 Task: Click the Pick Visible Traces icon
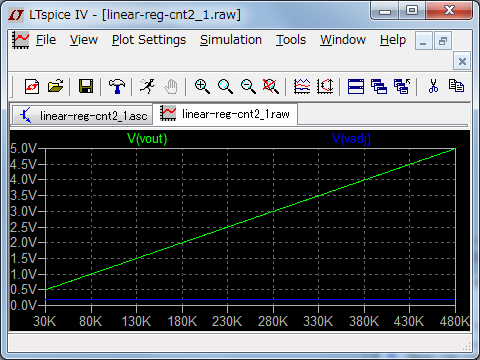click(x=302, y=87)
